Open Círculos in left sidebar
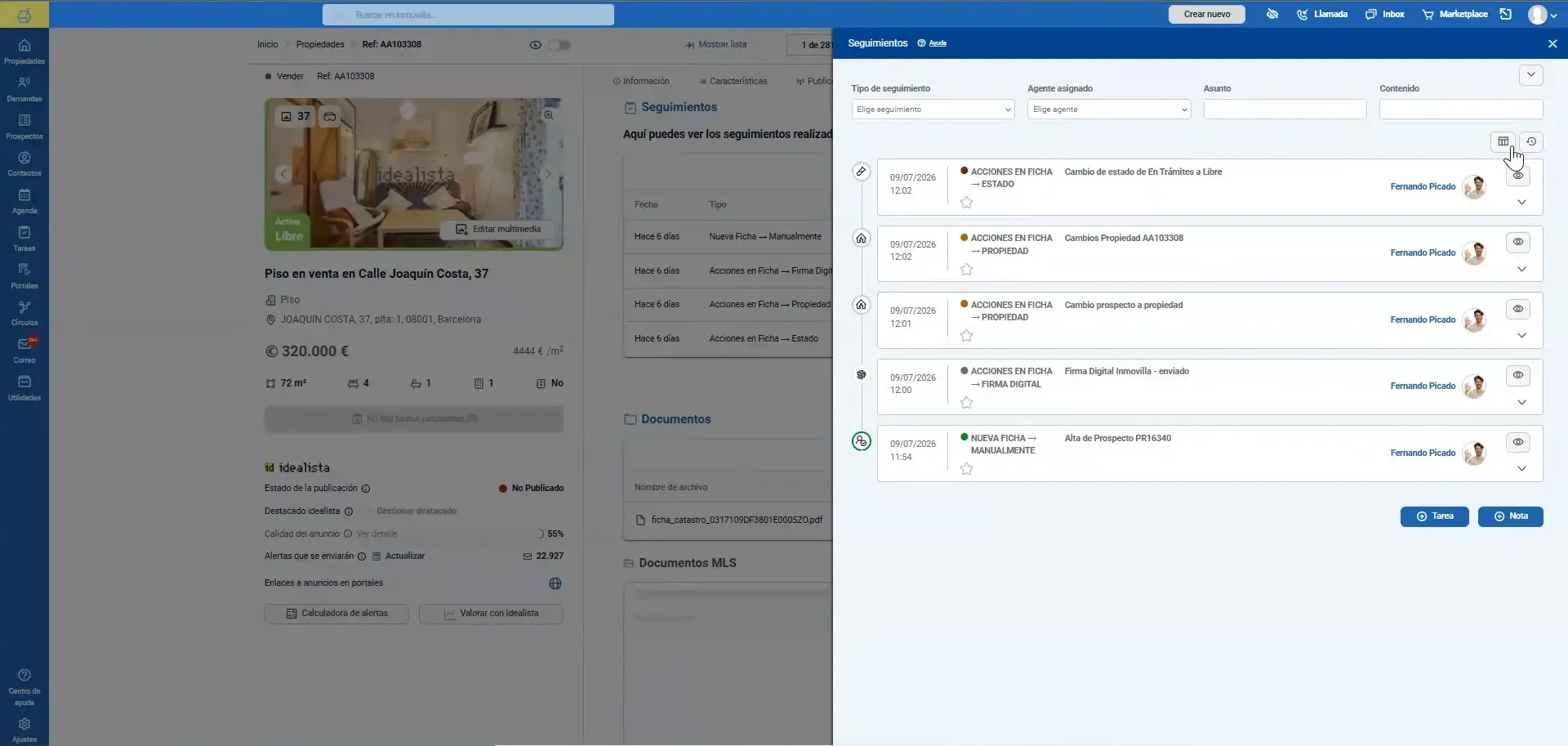This screenshot has height=746, width=1568. [x=24, y=313]
